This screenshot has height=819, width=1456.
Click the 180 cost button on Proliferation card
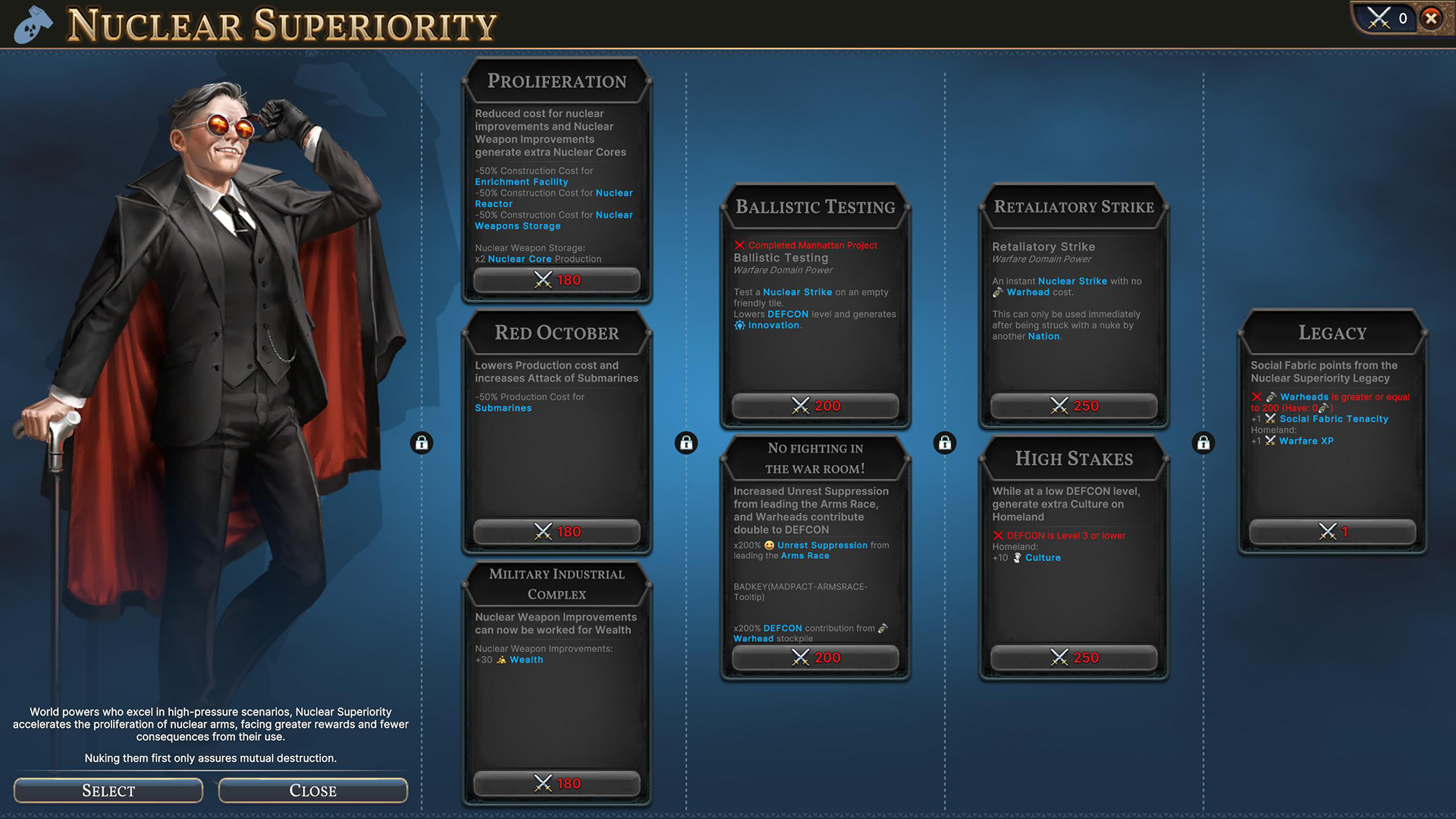coord(557,280)
